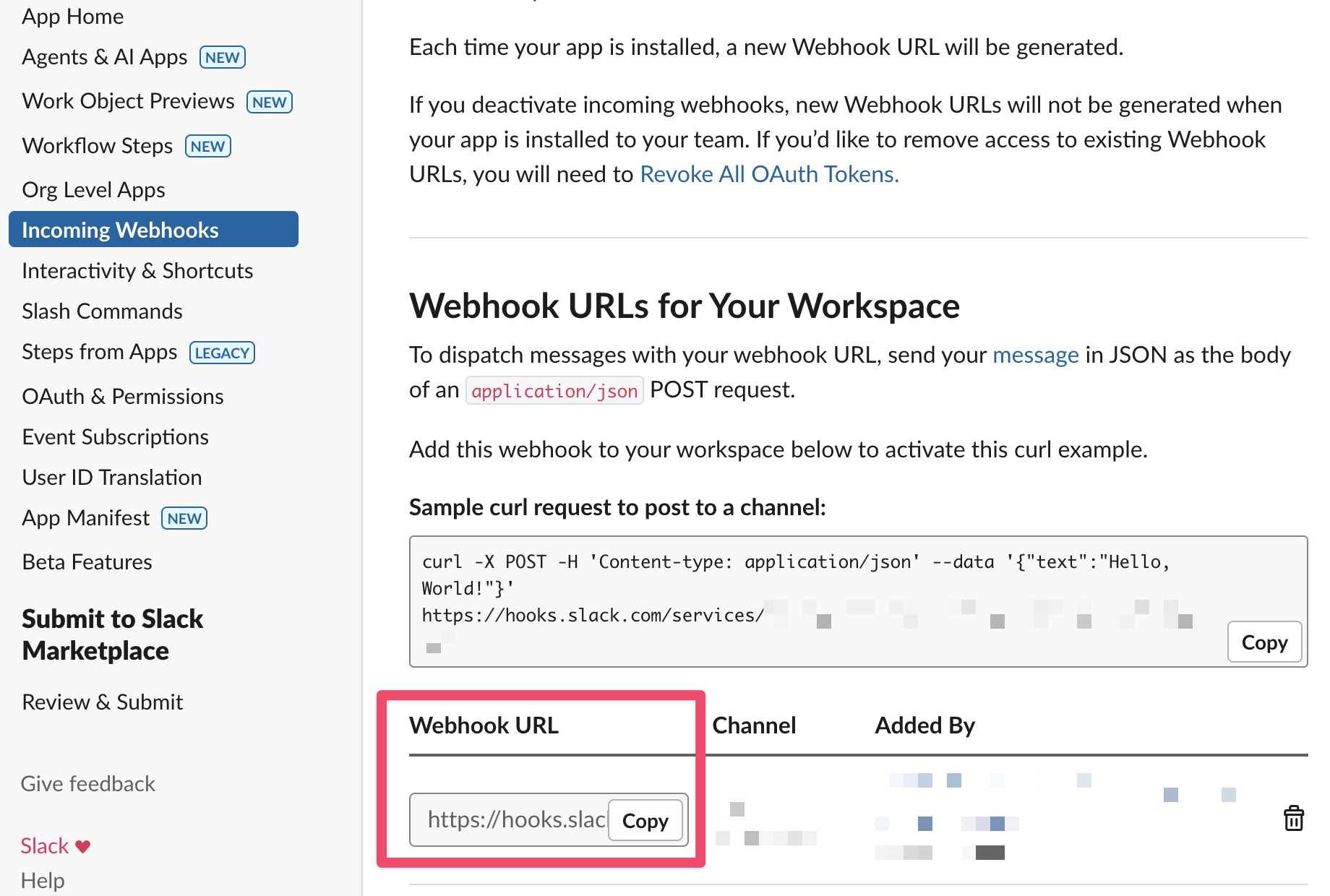Open the Help link

(x=43, y=880)
